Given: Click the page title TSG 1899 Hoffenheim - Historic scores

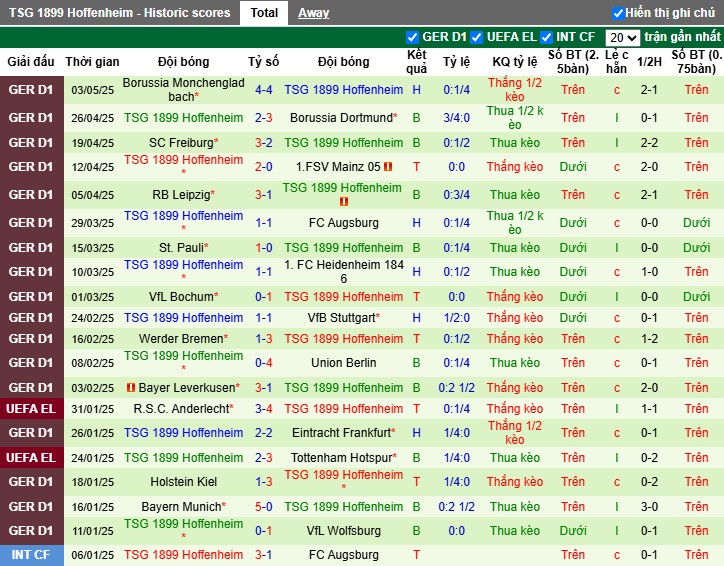Looking at the screenshot, I should click(119, 12).
